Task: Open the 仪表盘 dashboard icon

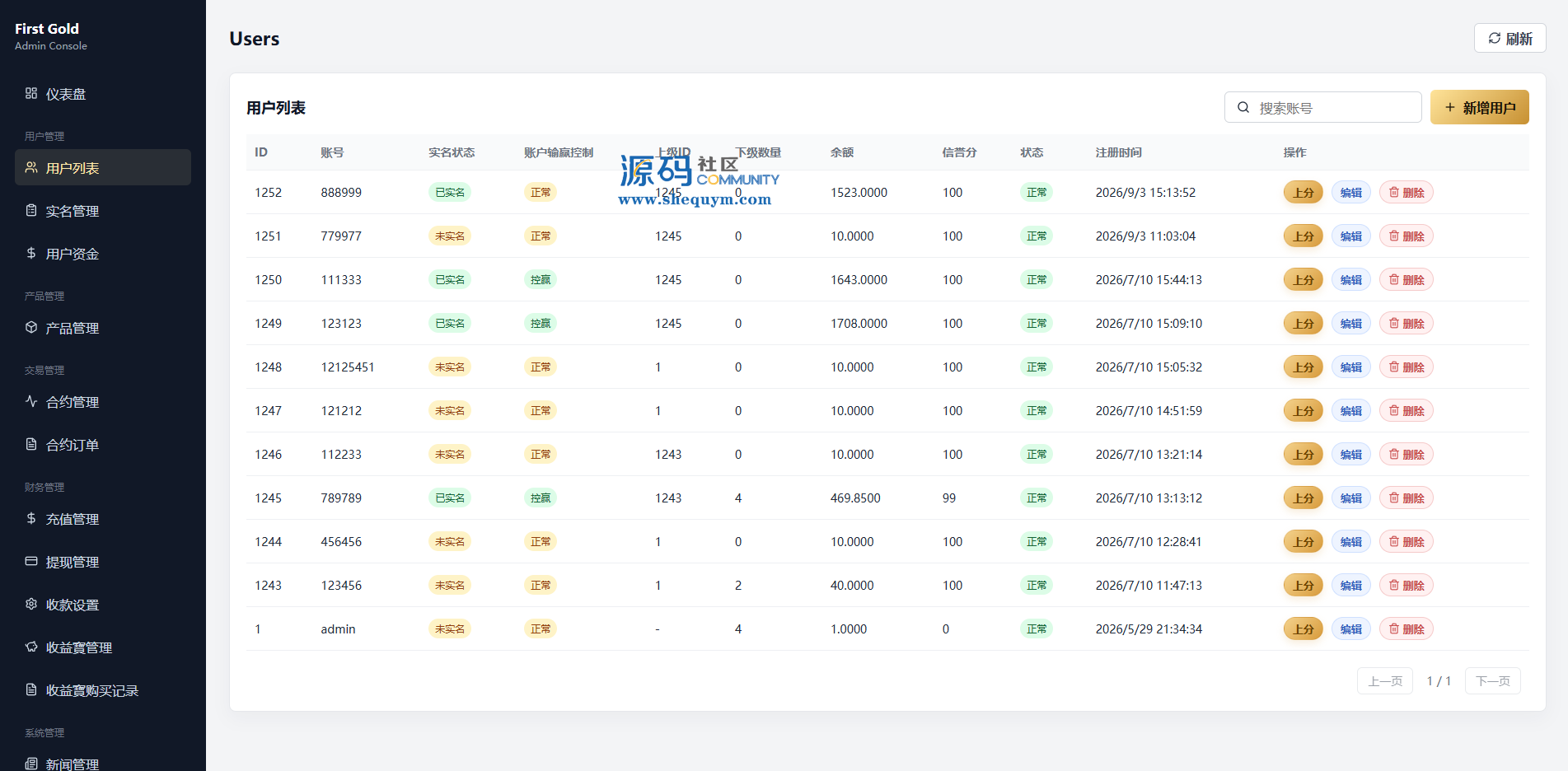Action: [x=31, y=93]
